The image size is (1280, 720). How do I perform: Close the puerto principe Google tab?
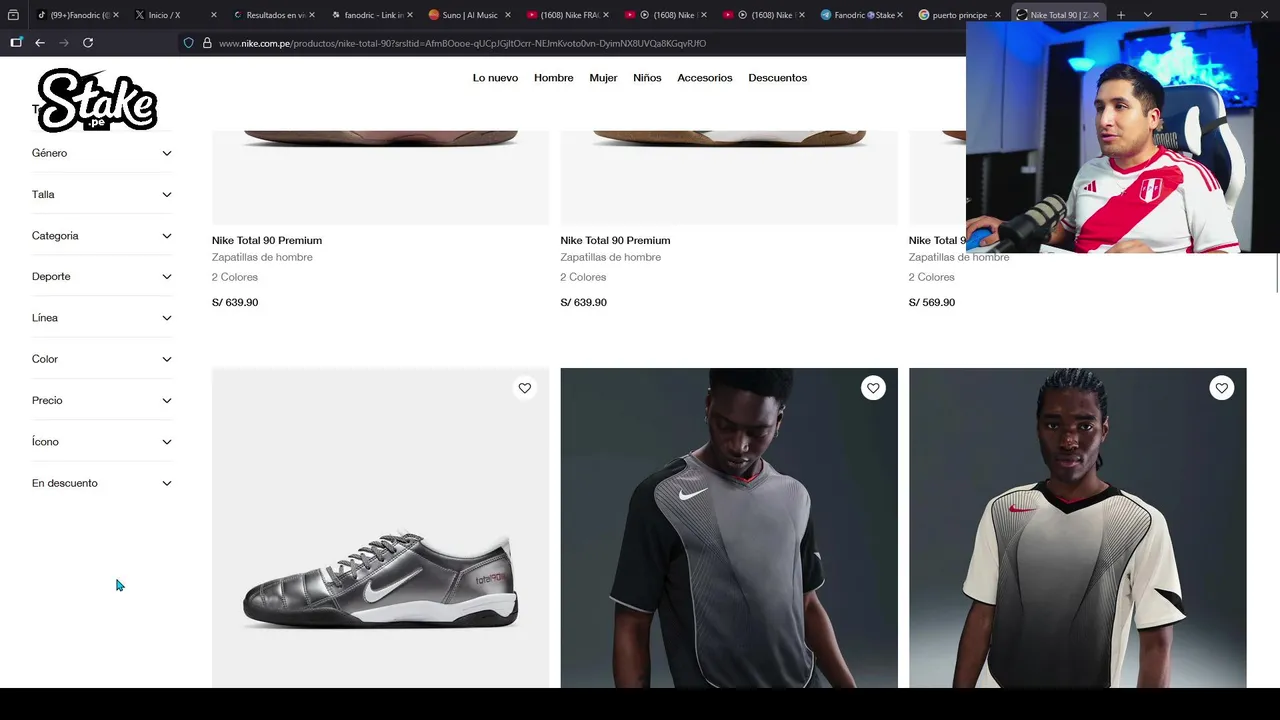[x=998, y=15]
